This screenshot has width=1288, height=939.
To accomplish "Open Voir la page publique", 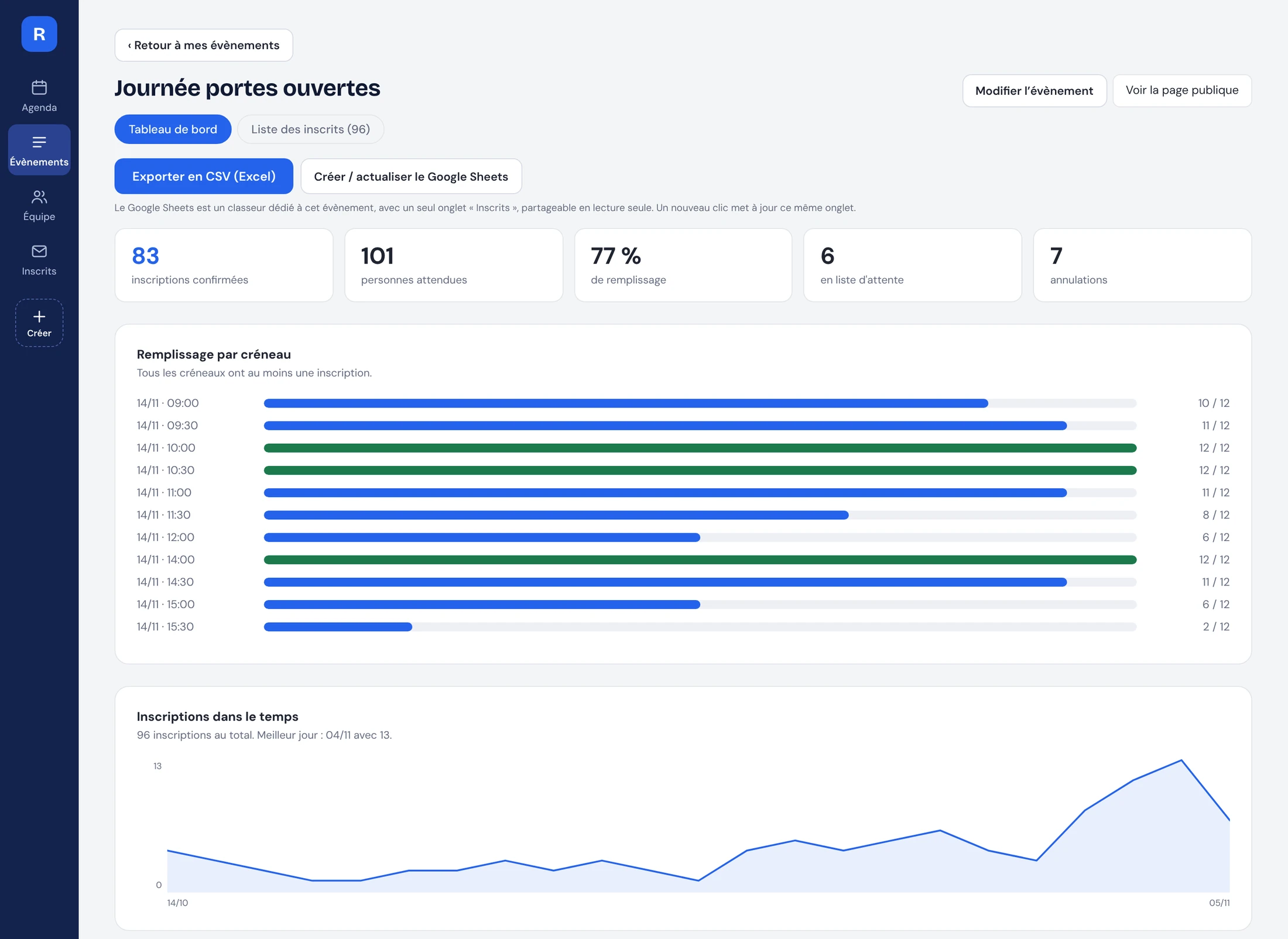I will pos(1182,91).
